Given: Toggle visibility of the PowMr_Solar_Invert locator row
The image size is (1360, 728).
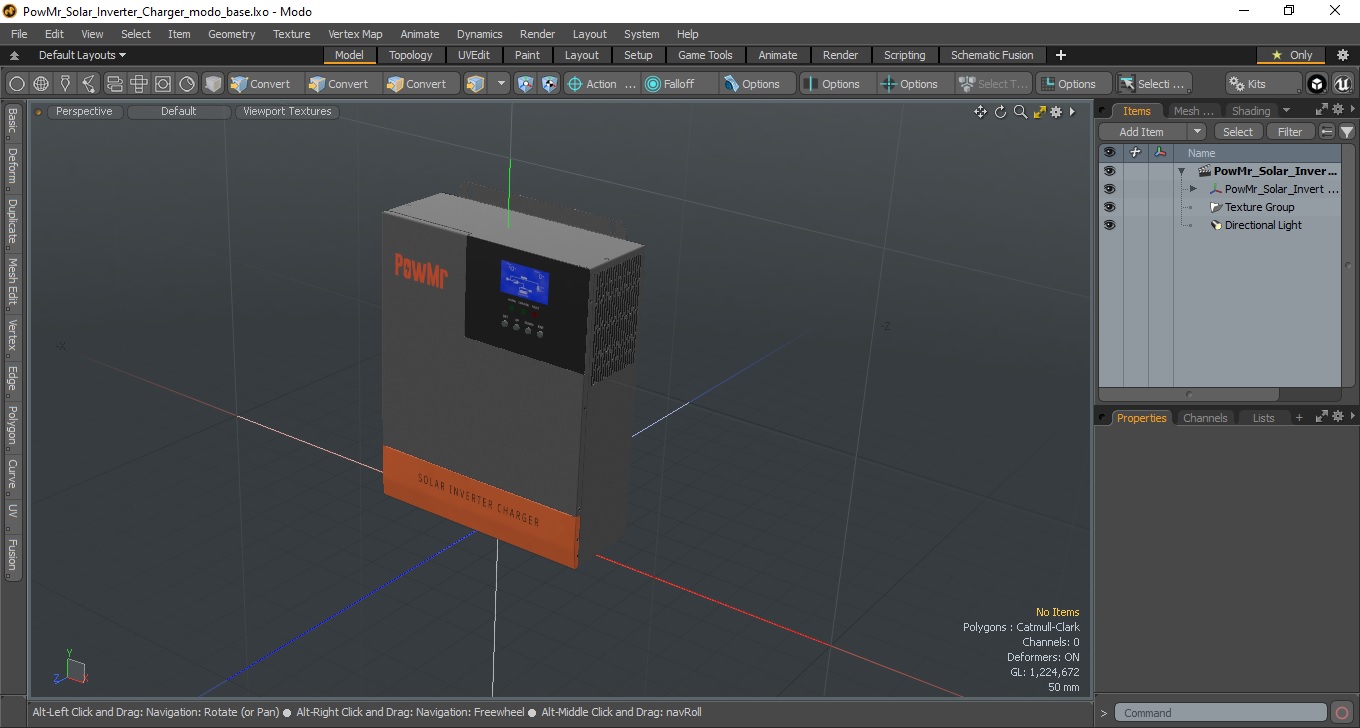Looking at the screenshot, I should (x=1109, y=189).
